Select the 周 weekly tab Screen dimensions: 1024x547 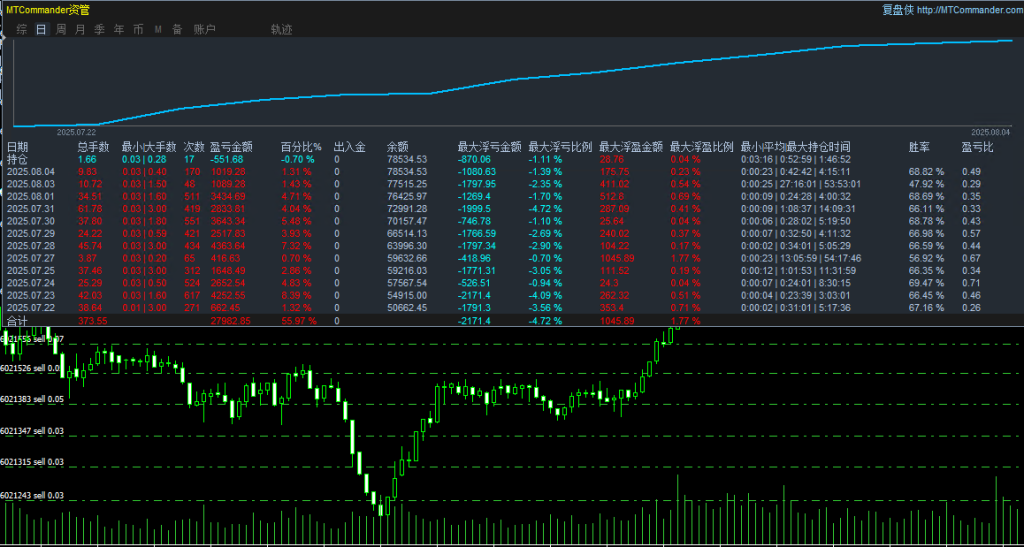(x=61, y=30)
